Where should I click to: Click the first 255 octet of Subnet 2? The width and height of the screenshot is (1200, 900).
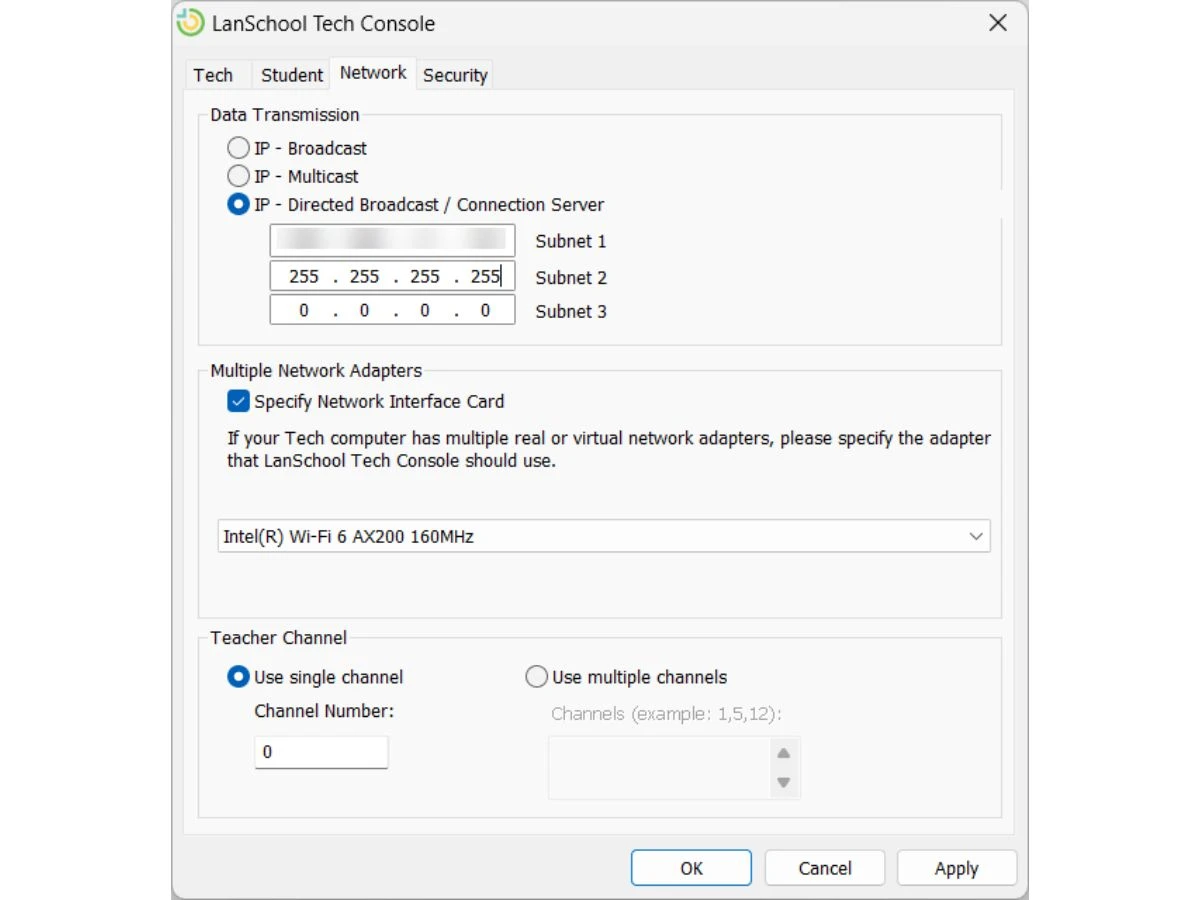[x=304, y=276]
